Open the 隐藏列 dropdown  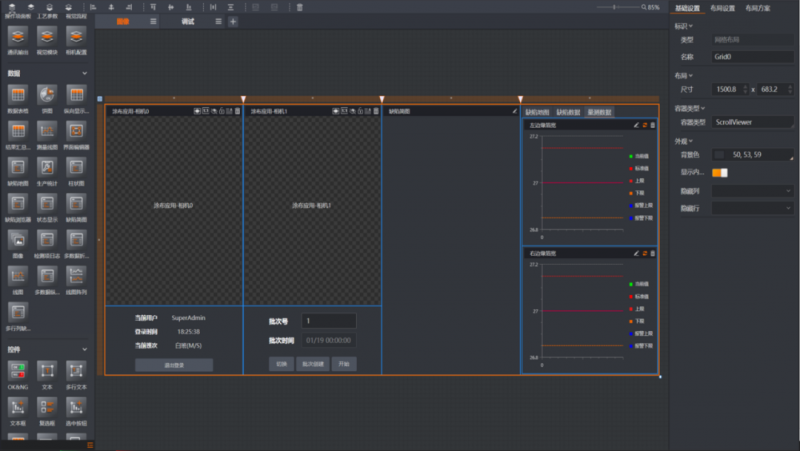click(x=753, y=190)
